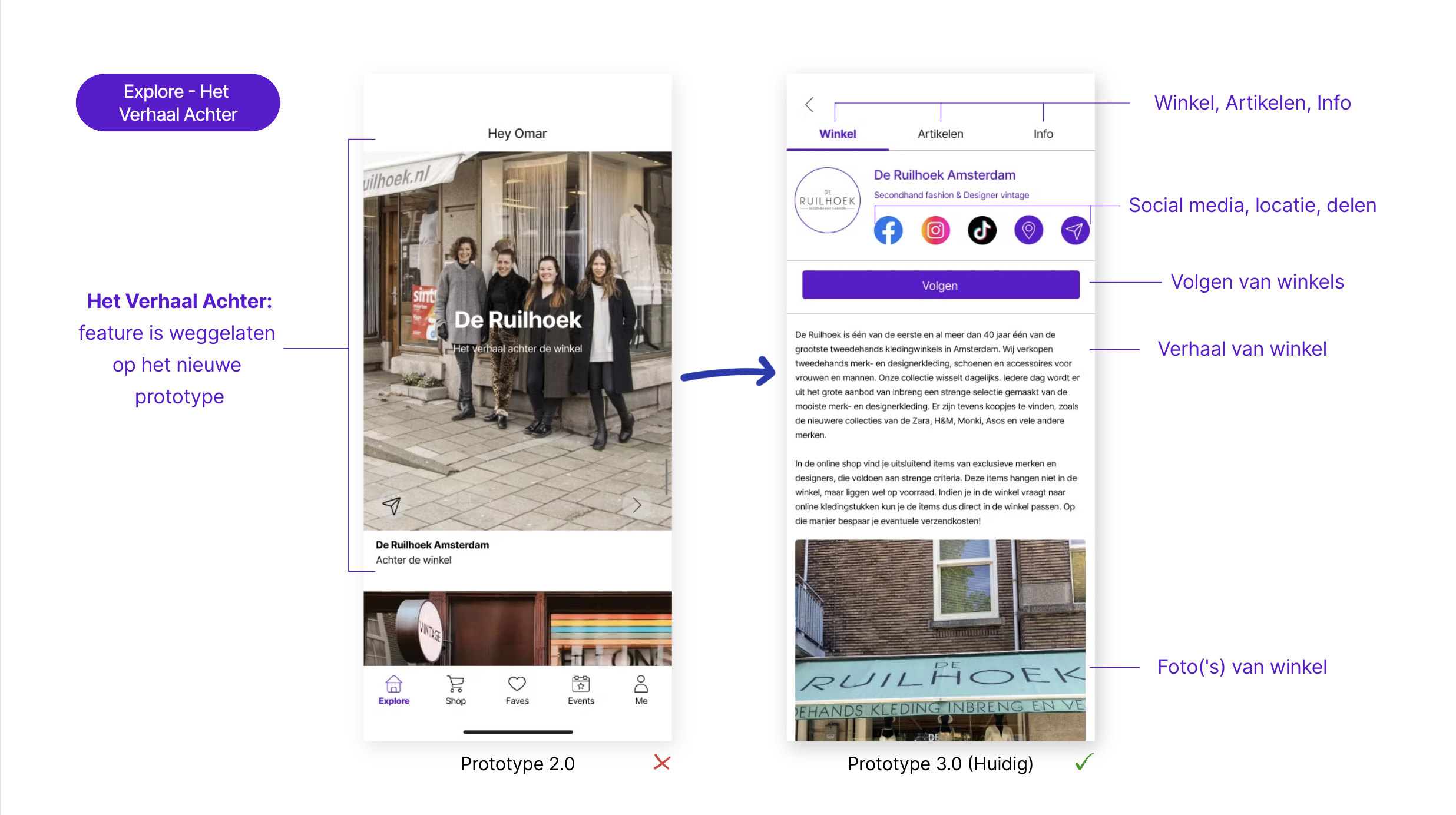This screenshot has width=1456, height=815.
Task: Click the 'Prototype 2.0' label
Action: (x=518, y=764)
